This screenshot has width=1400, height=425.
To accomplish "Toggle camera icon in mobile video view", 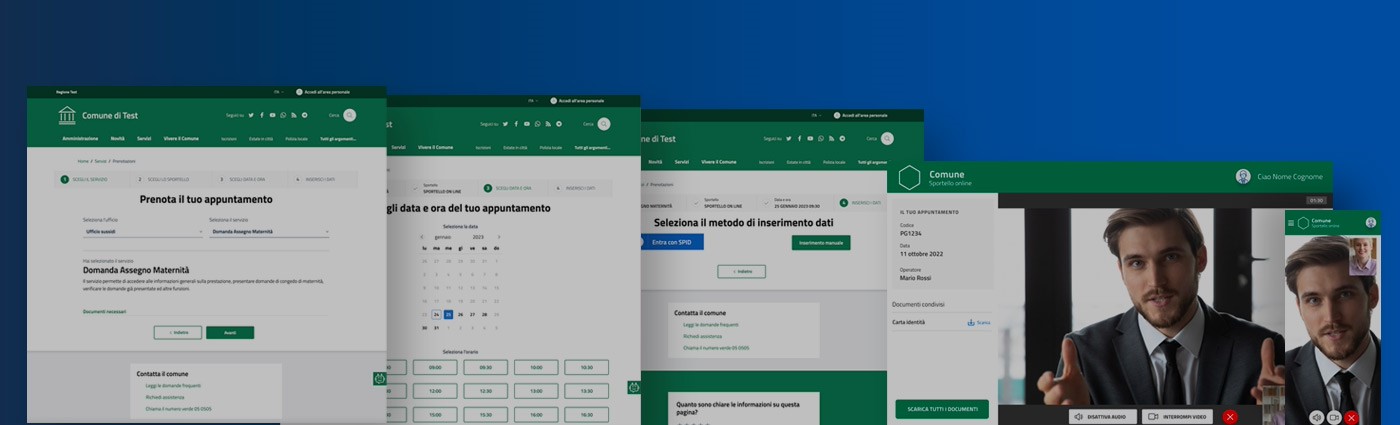I will [x=1334, y=417].
